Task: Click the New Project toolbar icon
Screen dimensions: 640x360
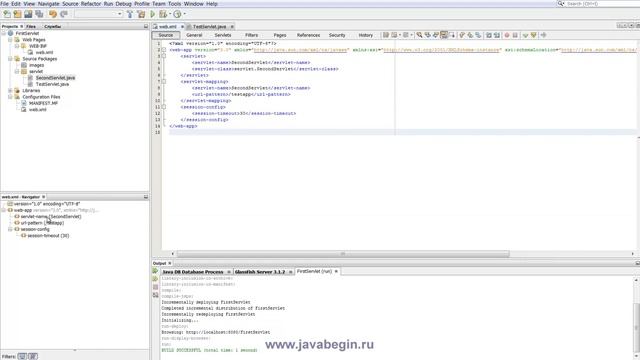Action: point(18,14)
